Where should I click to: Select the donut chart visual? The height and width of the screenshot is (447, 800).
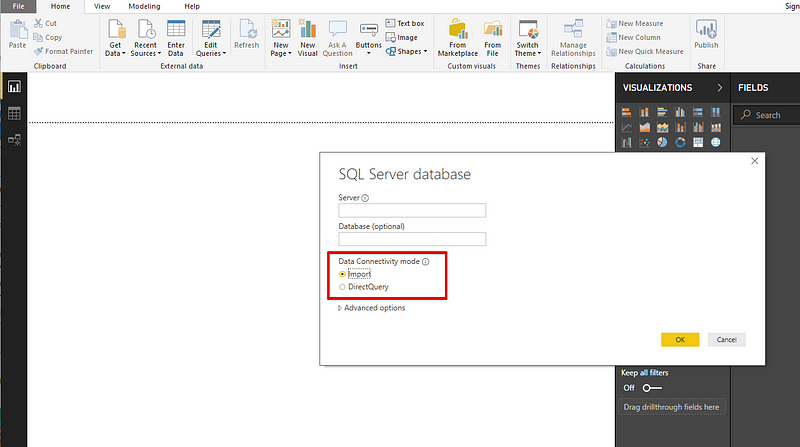(x=680, y=142)
